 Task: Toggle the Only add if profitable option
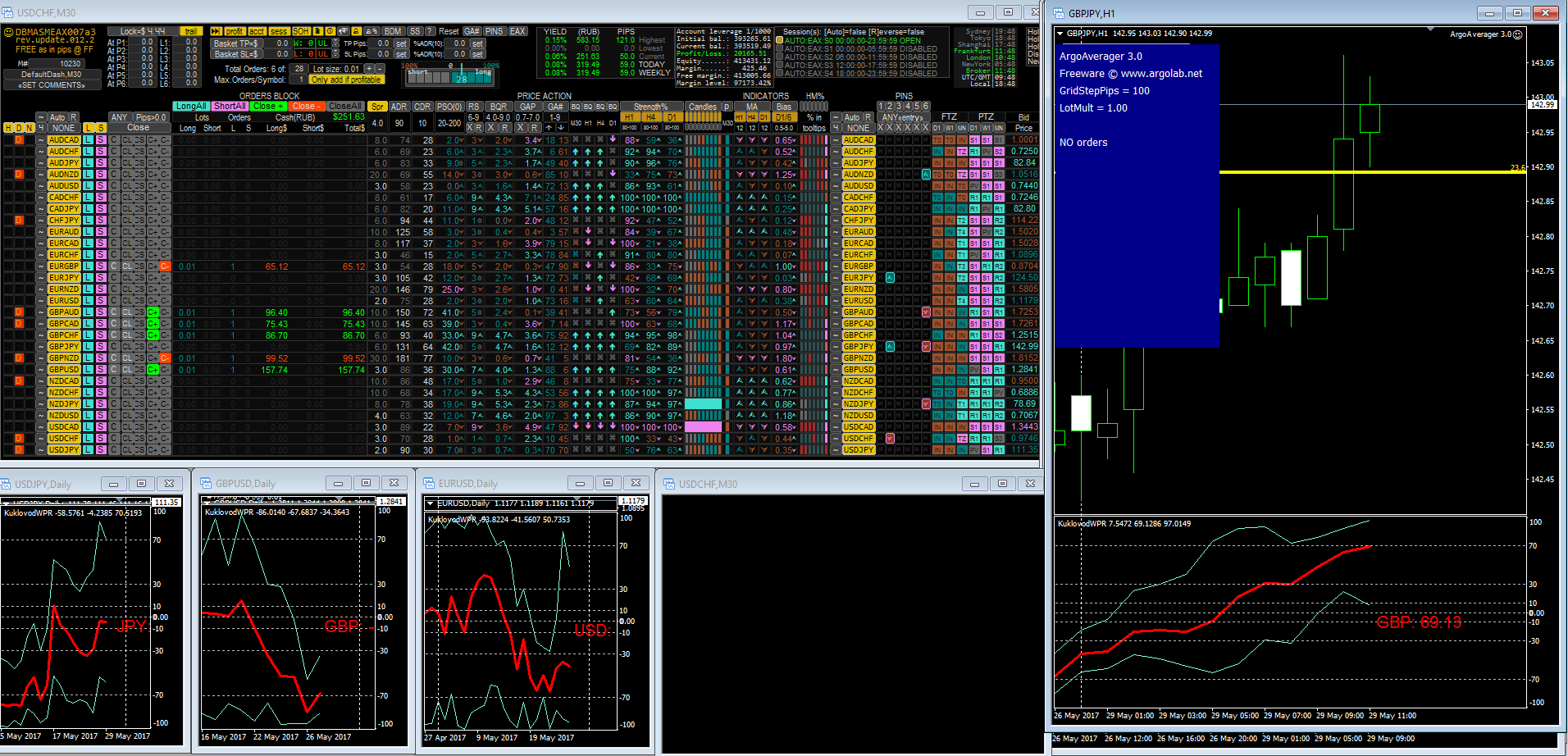tap(346, 80)
